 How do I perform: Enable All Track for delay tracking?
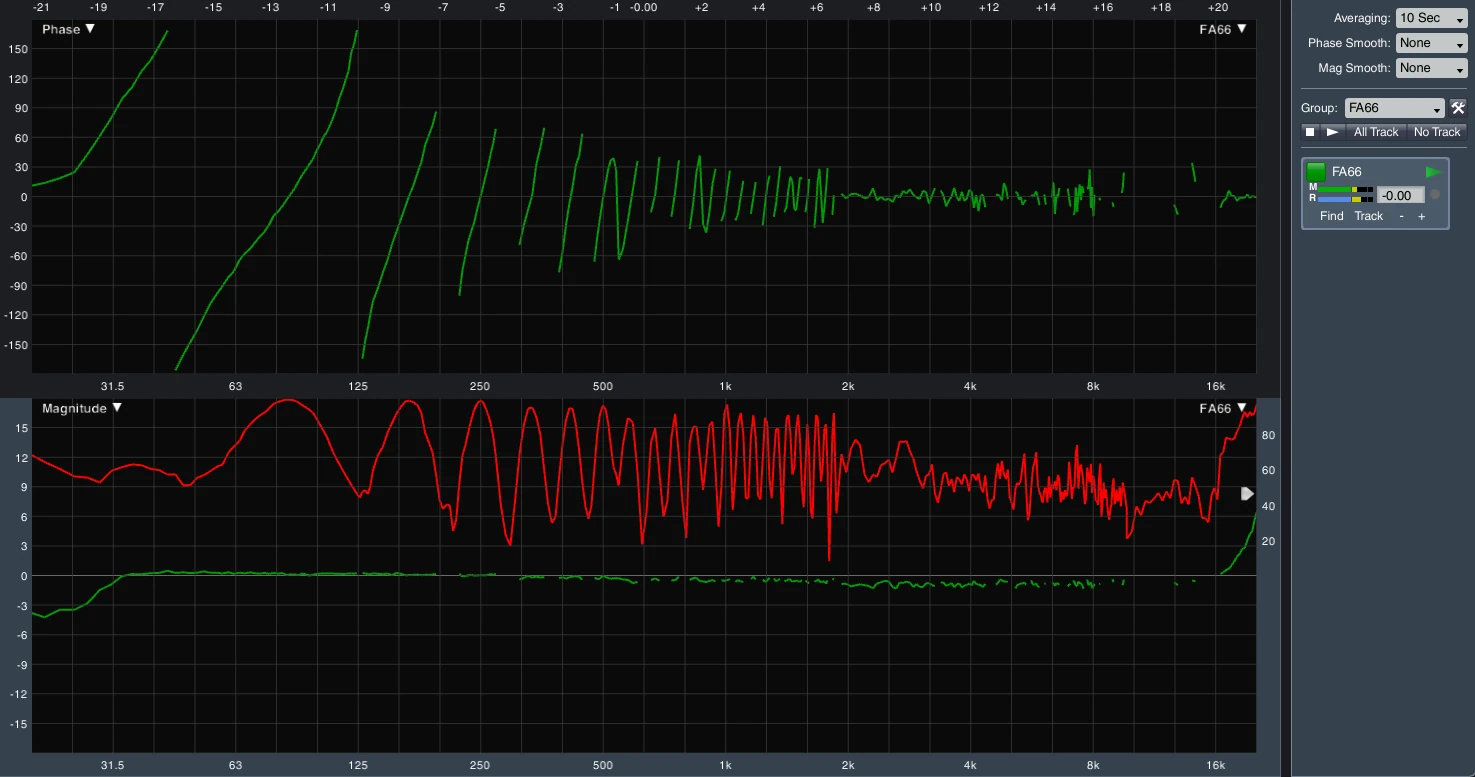pyautogui.click(x=1376, y=132)
